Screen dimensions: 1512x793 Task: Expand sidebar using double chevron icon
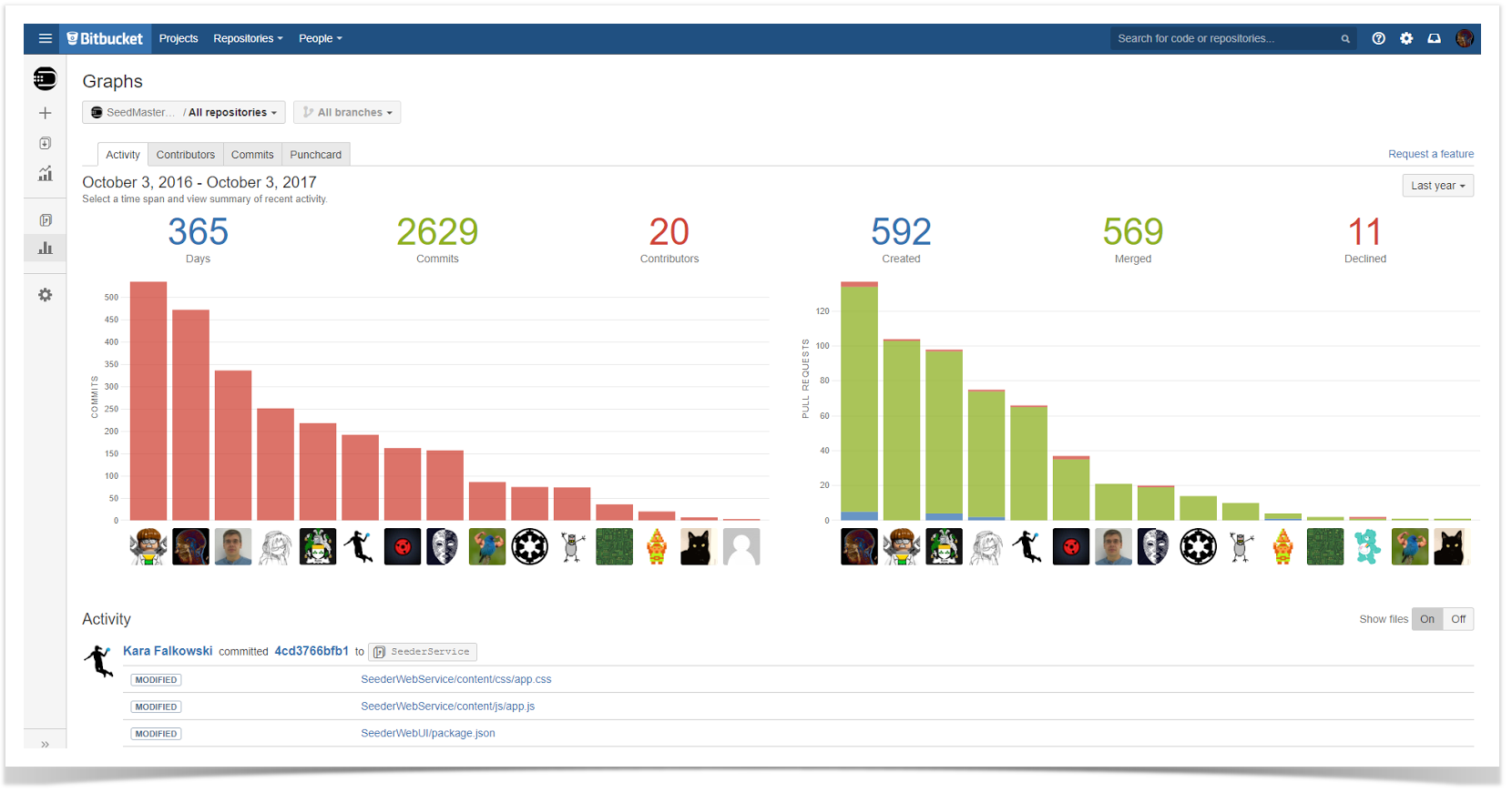click(45, 744)
